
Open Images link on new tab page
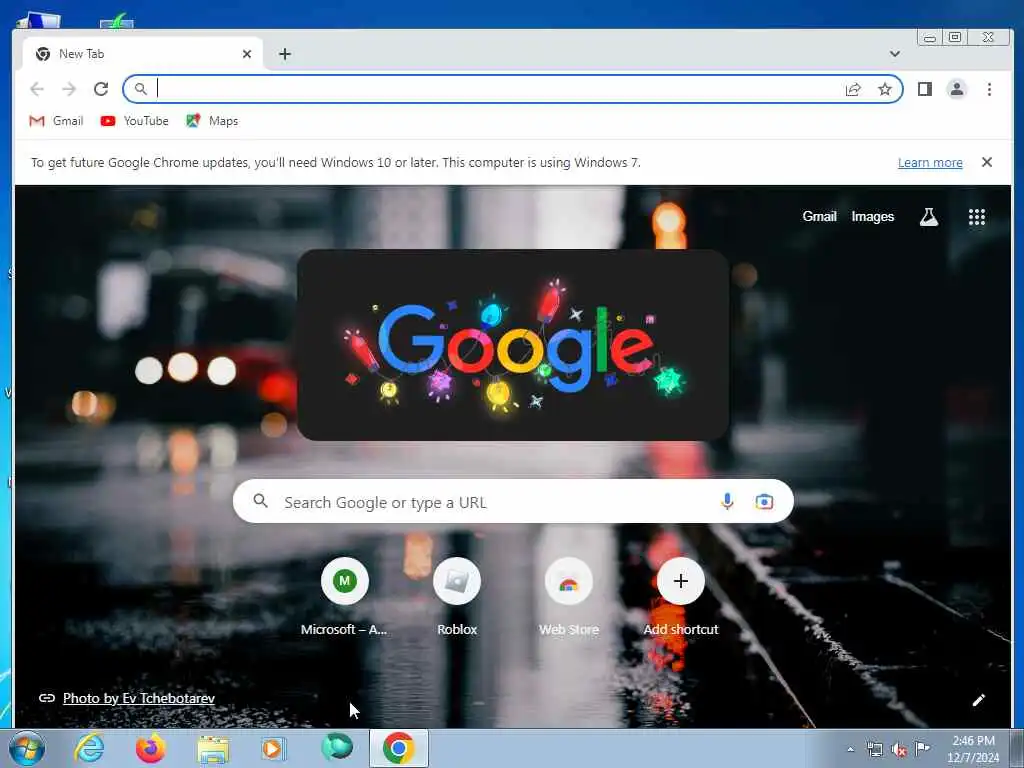pyautogui.click(x=872, y=216)
